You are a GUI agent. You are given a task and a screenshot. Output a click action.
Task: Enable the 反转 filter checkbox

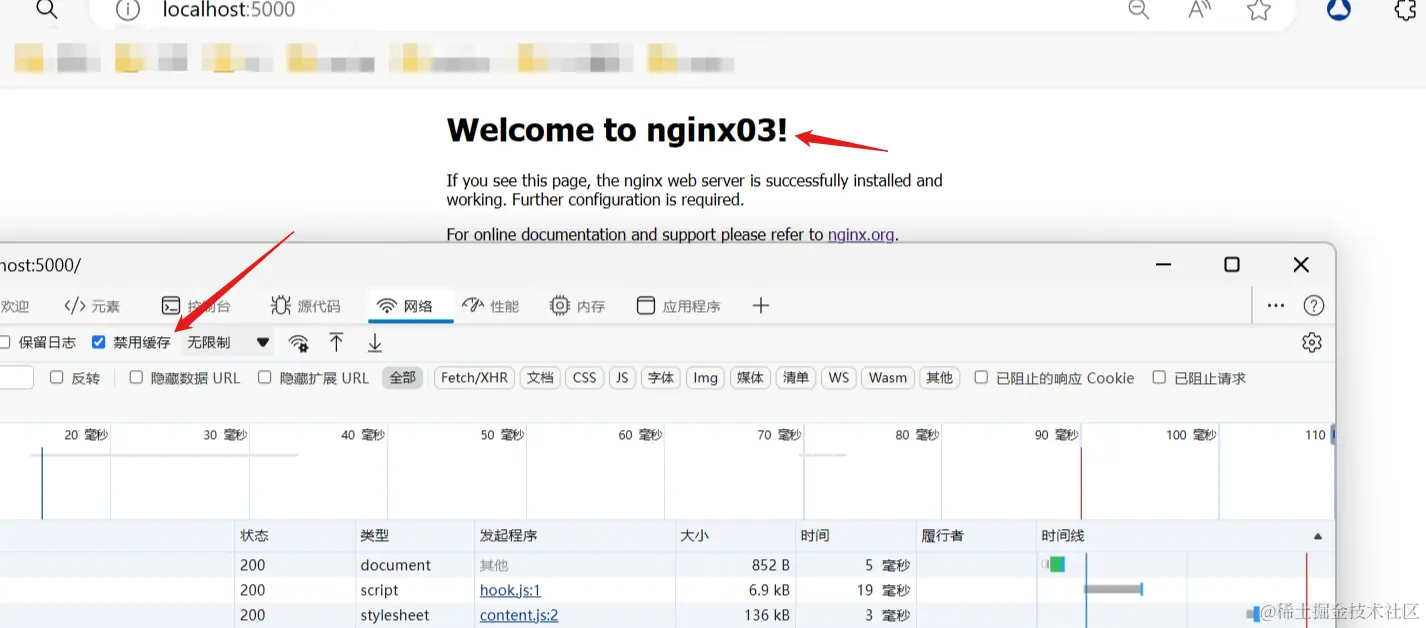click(57, 377)
